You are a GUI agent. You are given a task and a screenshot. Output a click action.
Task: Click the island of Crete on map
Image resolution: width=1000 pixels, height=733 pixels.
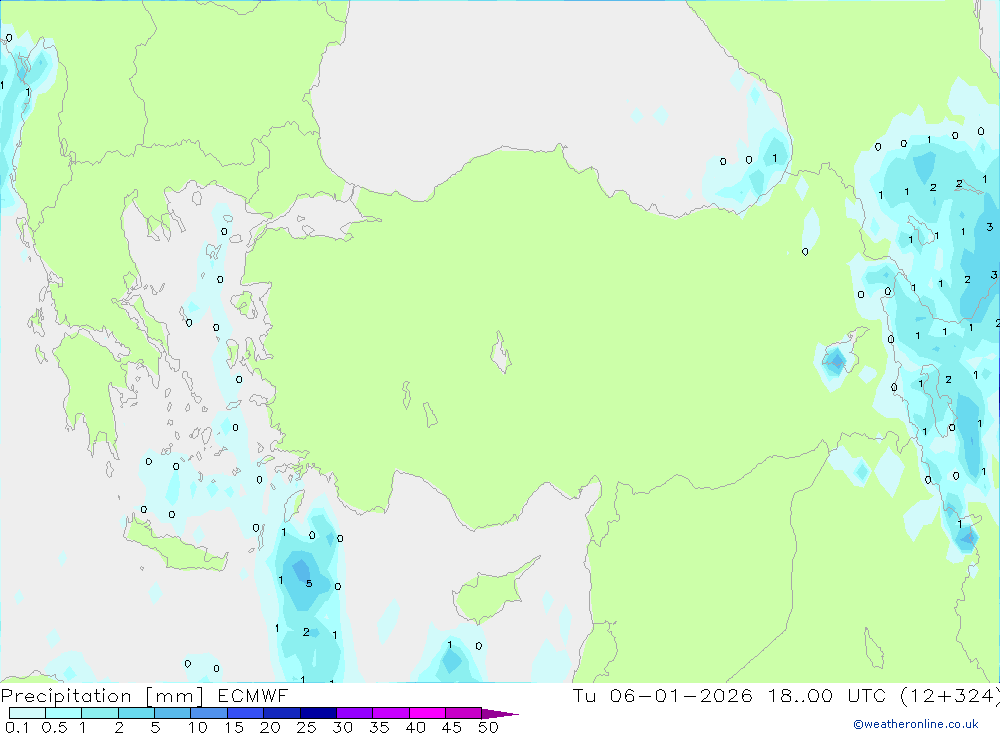[175, 544]
